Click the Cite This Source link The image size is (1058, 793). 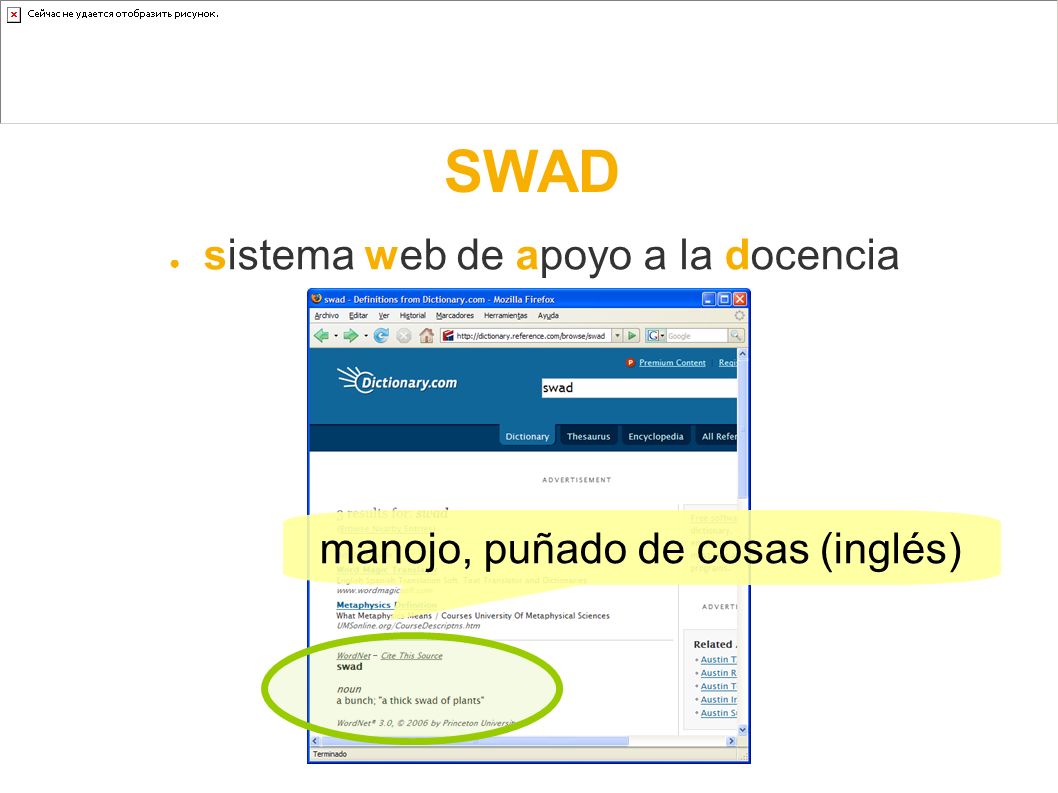click(x=412, y=655)
